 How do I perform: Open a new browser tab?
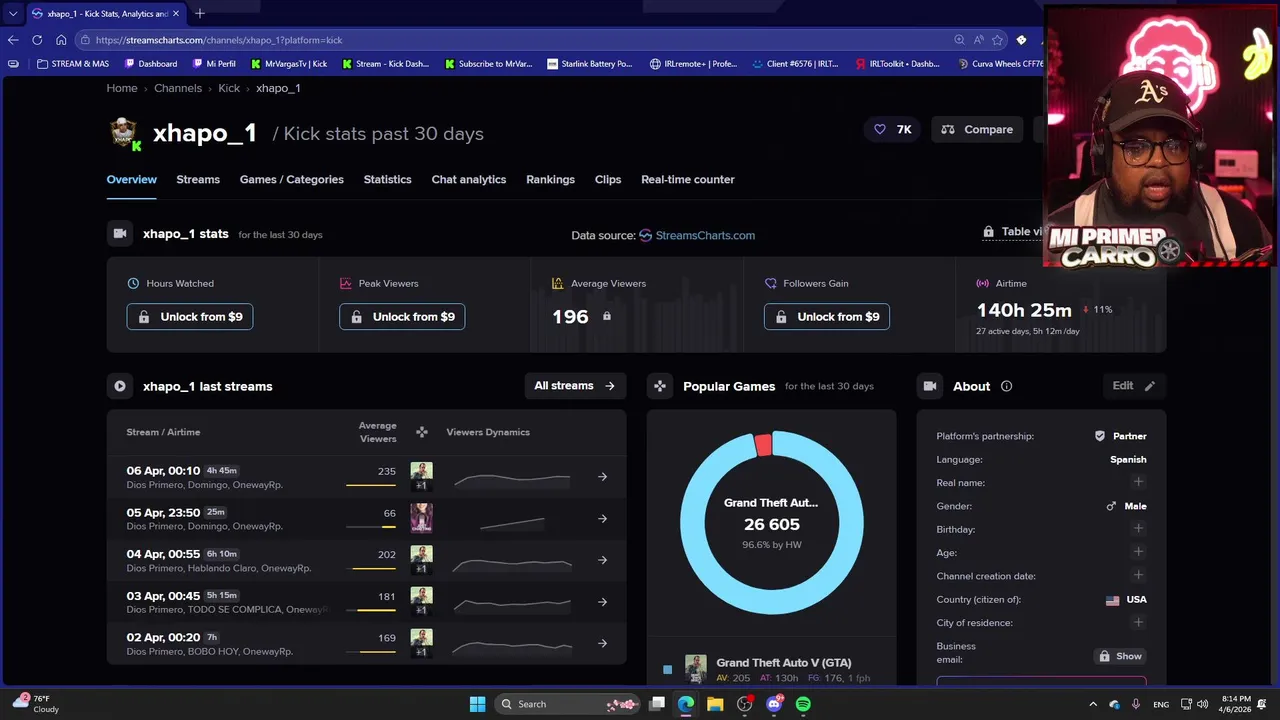(x=200, y=13)
